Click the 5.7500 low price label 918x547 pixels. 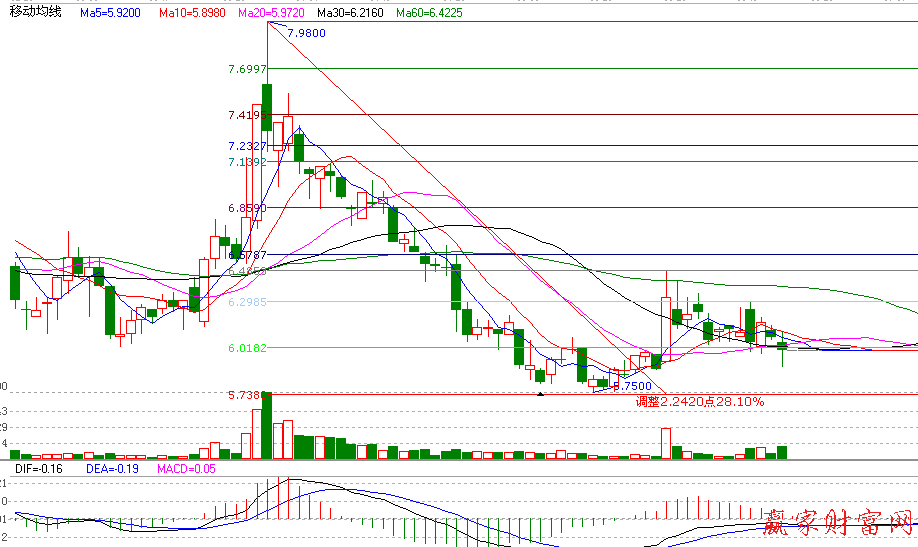631,385
